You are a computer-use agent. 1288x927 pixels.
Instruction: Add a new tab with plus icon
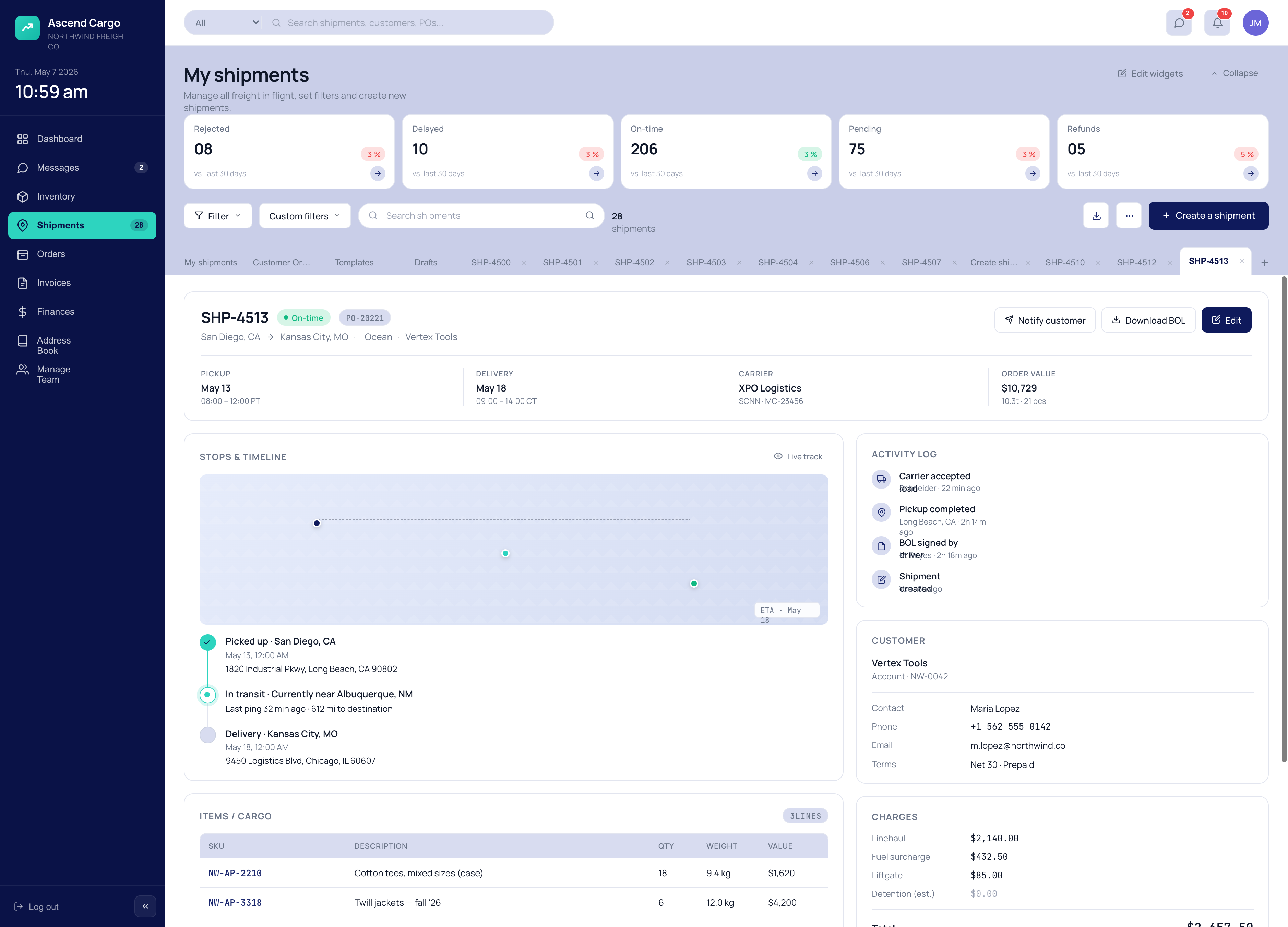1264,262
